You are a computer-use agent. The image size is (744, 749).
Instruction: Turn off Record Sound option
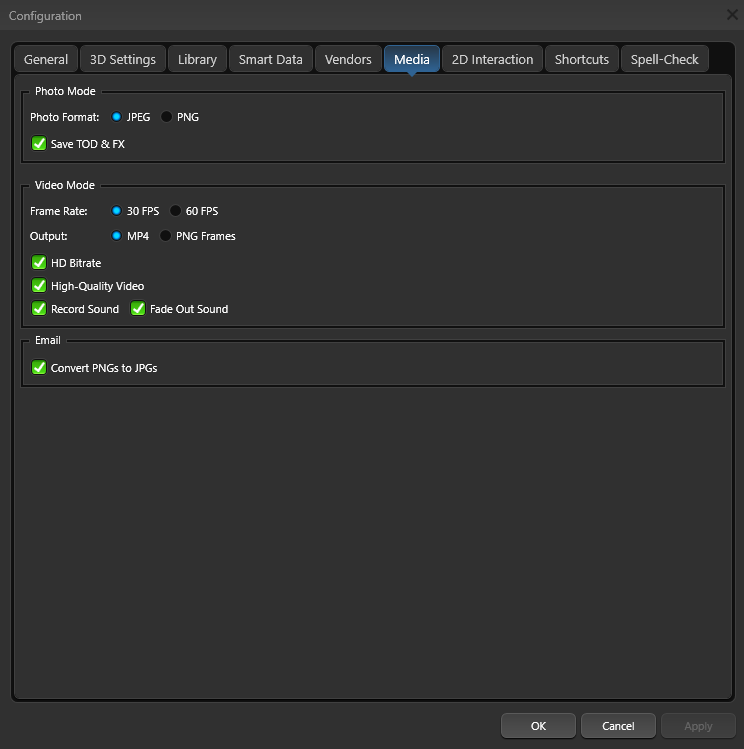click(40, 309)
